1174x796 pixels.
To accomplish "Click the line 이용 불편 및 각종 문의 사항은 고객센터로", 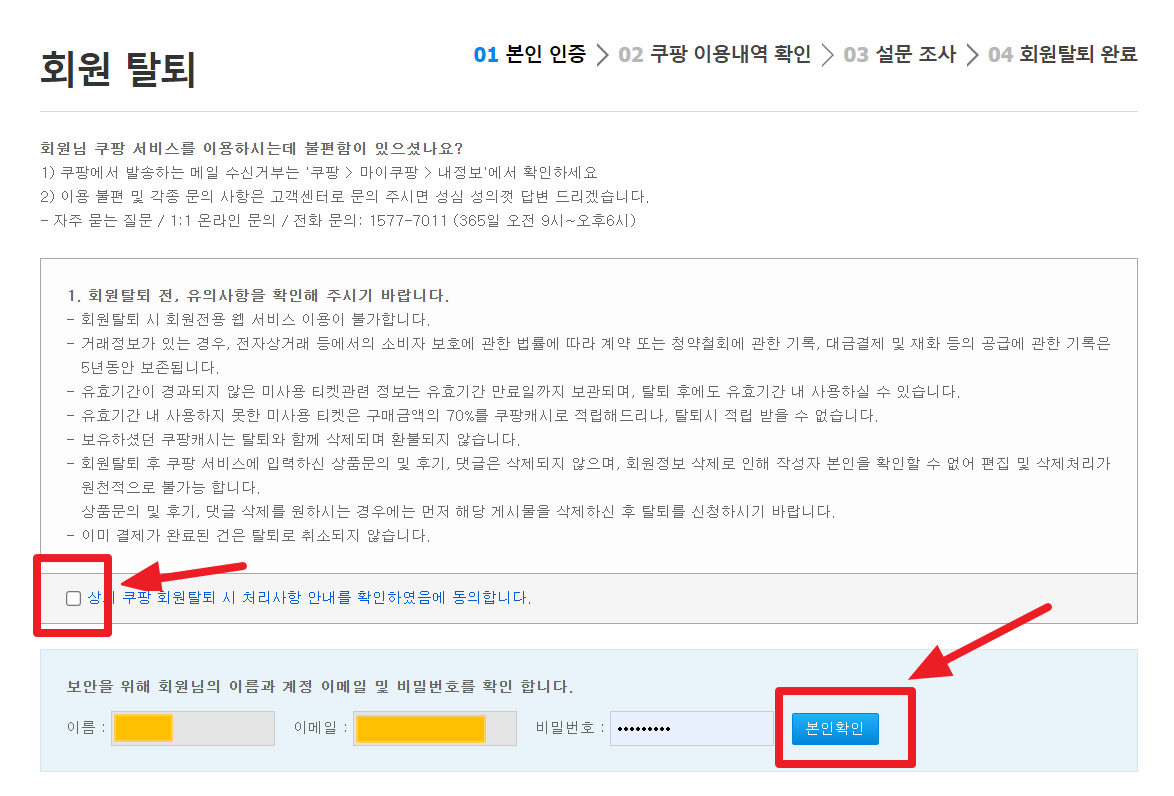I will pyautogui.click(x=345, y=196).
